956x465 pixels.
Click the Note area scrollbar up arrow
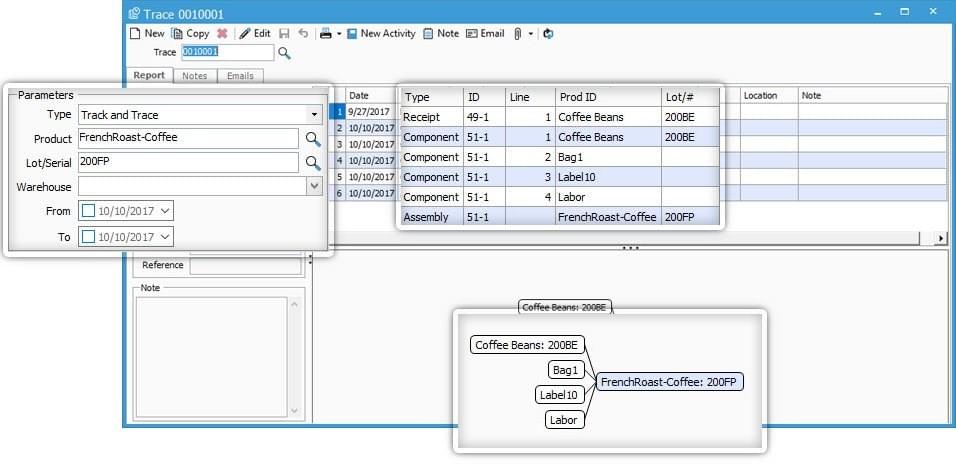(295, 303)
